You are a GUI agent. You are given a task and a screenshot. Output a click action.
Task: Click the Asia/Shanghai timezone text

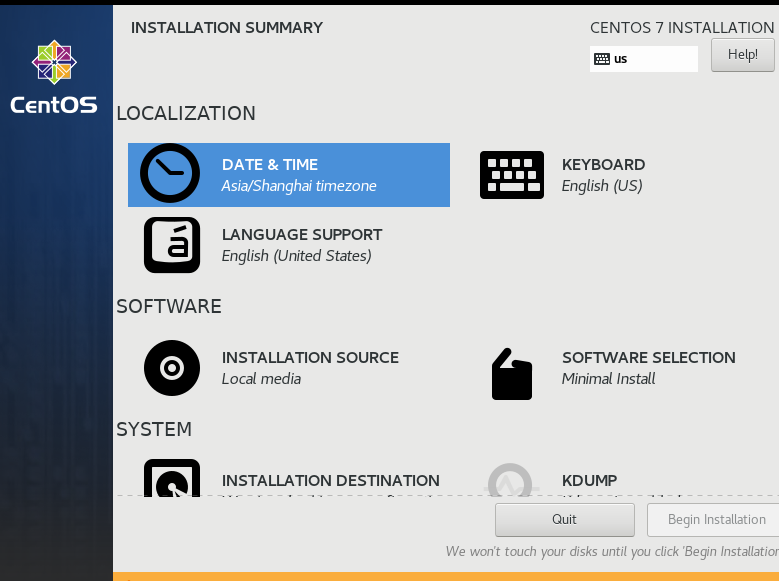(299, 186)
